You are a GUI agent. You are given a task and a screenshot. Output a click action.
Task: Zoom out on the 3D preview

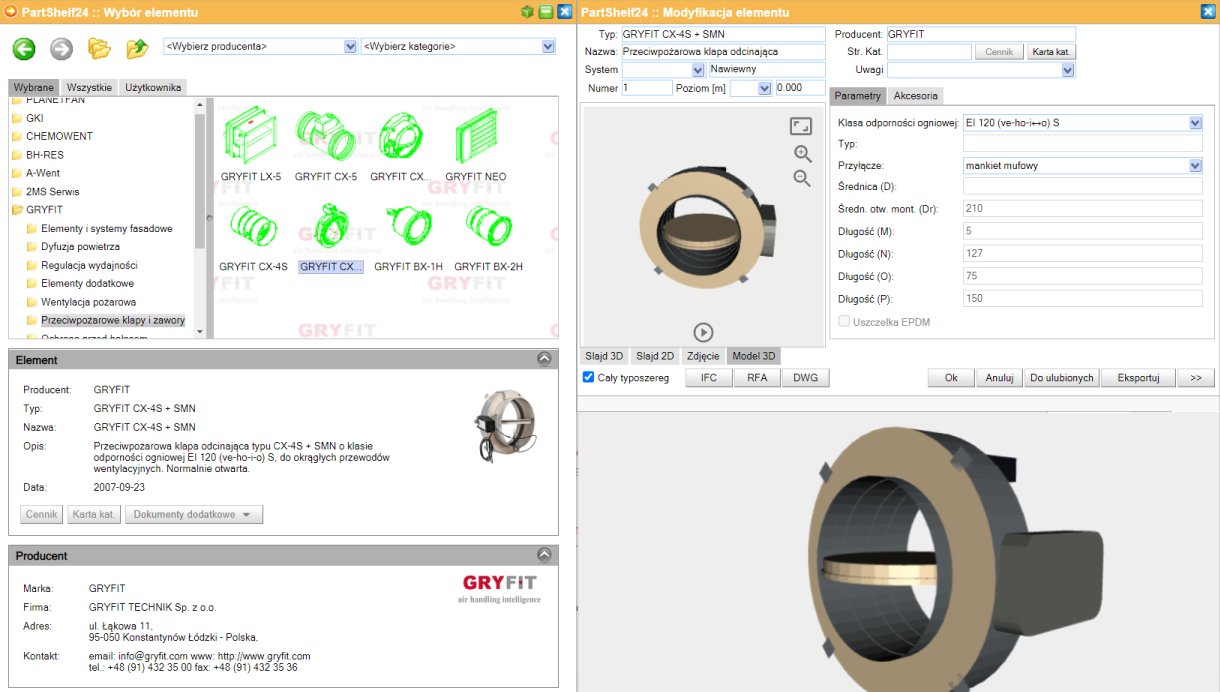coord(802,178)
